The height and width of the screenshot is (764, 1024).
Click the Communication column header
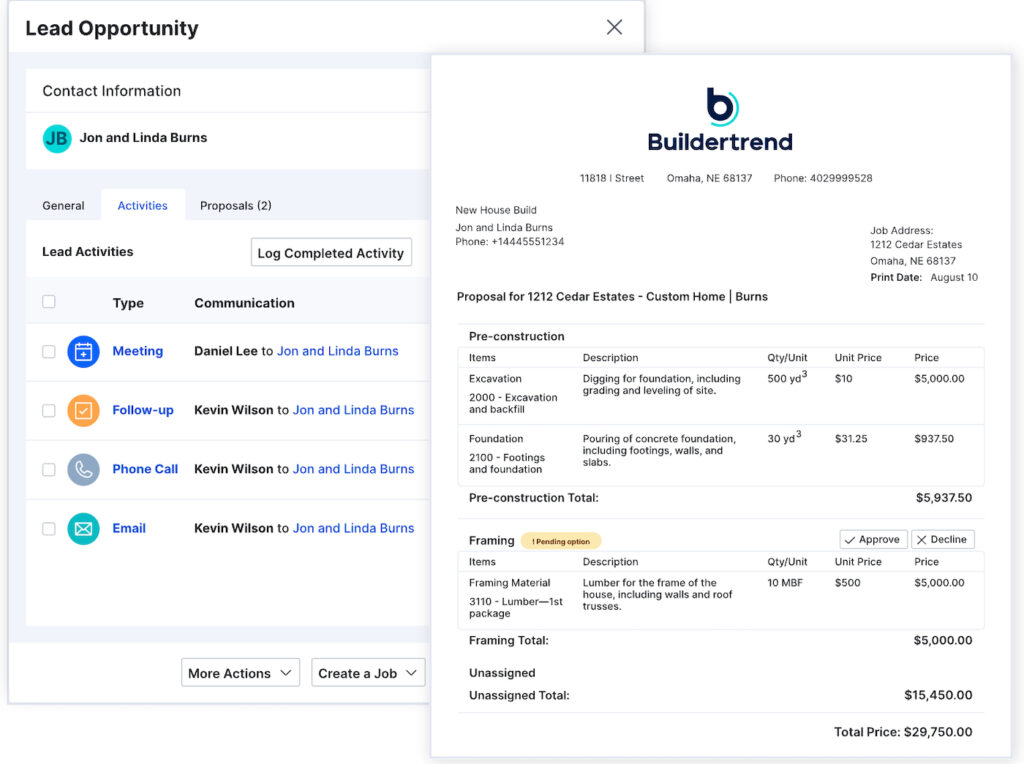[x=244, y=303]
